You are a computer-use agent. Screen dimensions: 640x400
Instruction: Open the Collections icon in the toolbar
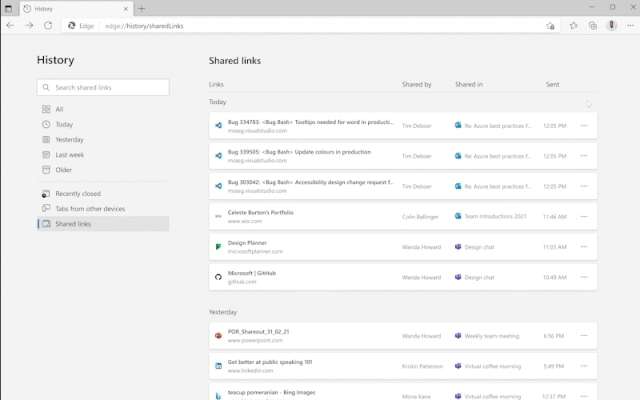point(592,25)
